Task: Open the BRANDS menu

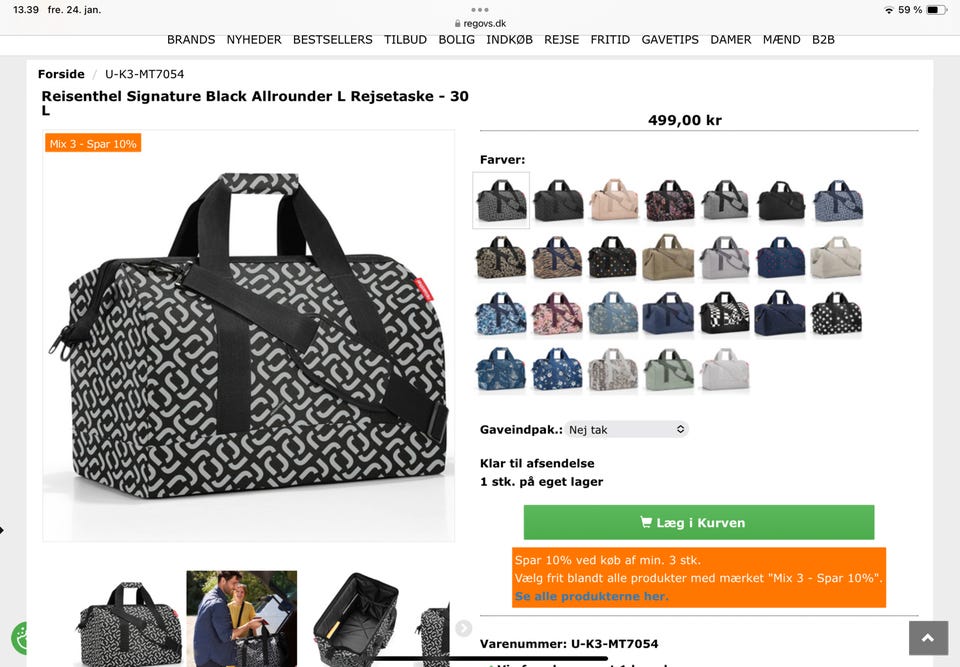Action: 191,40
